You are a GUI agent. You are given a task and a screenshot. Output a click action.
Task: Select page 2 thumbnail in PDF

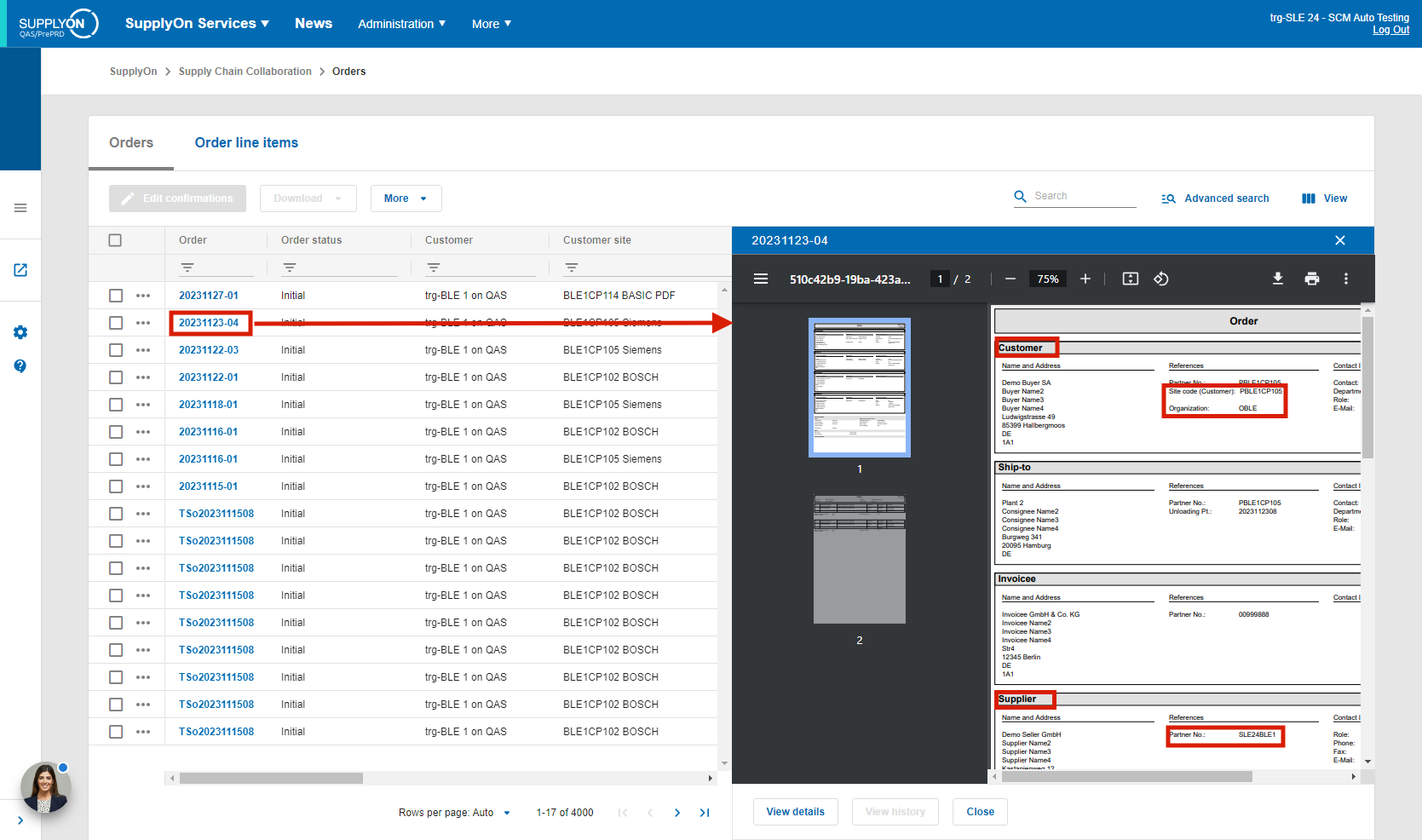pyautogui.click(x=860, y=559)
